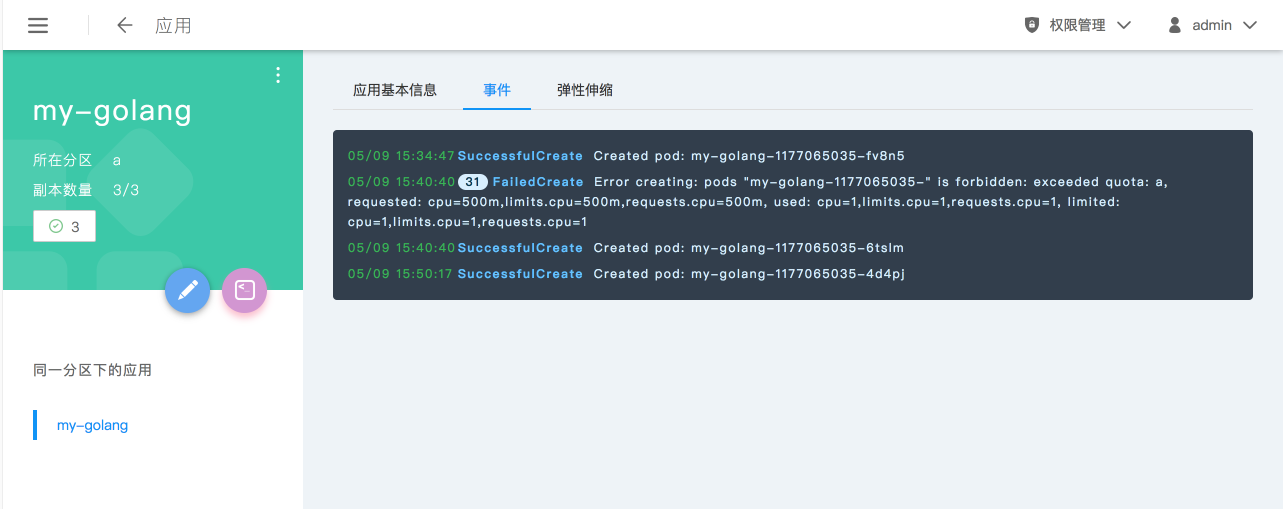Screen dimensions: 1283x509
Task: Open the hamburger navigation menu
Action: (x=38, y=26)
